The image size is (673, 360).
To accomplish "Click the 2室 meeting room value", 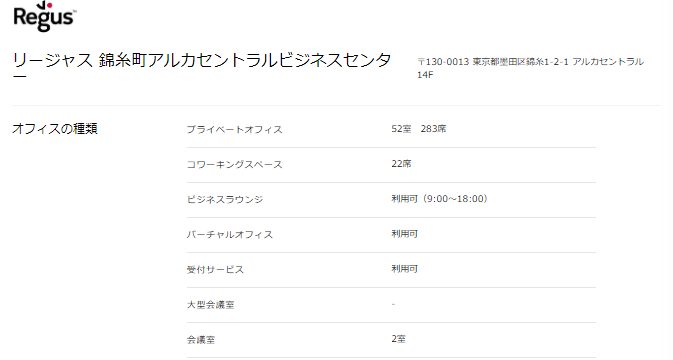I will coord(398,339).
